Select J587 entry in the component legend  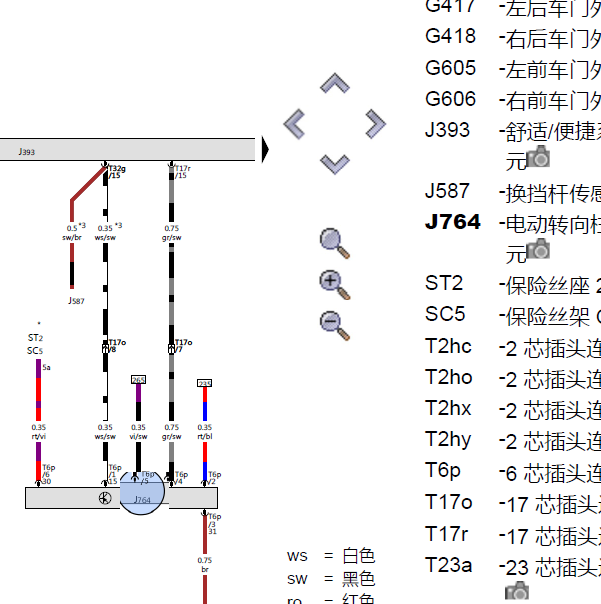512,193
